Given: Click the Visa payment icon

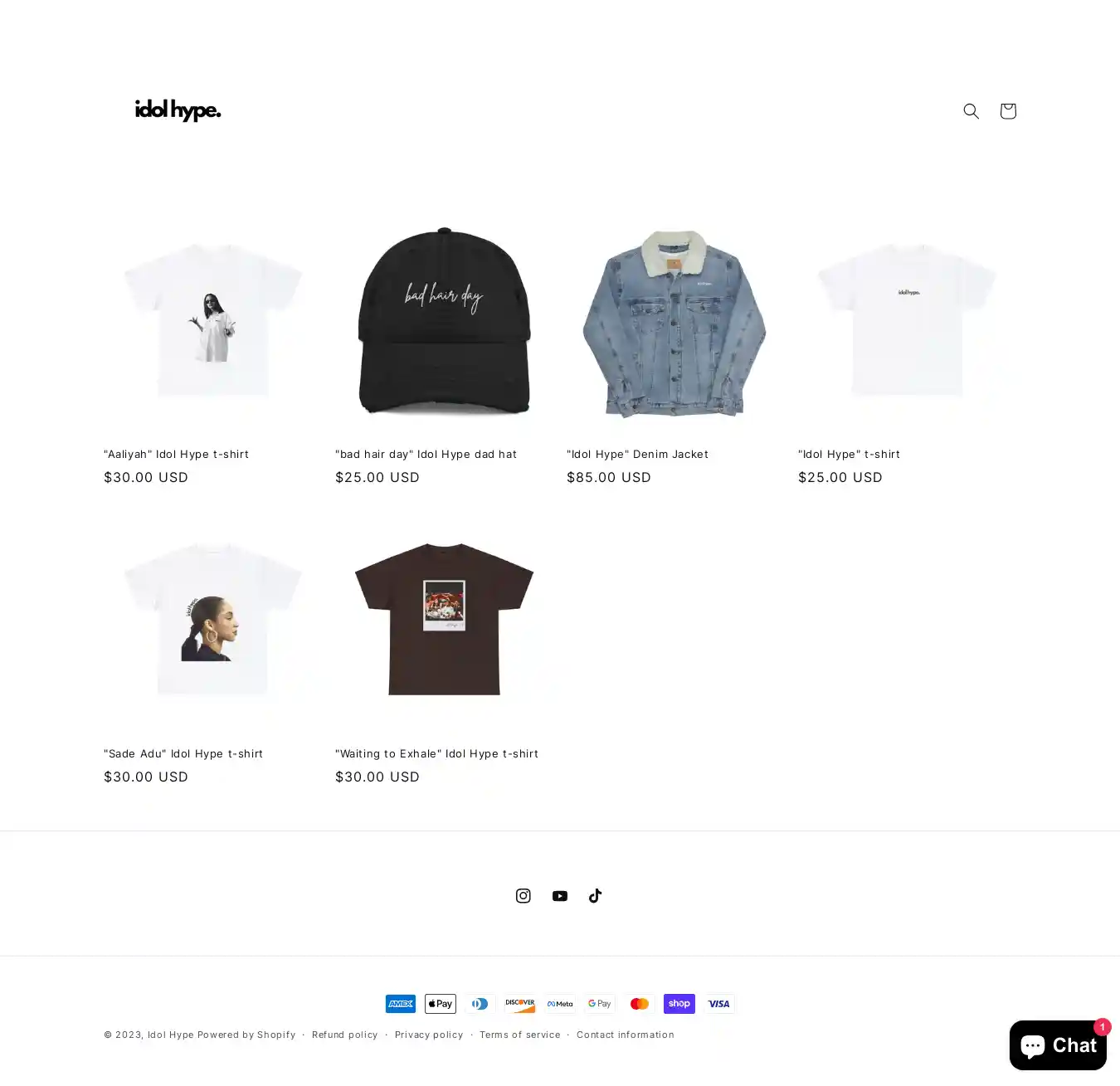Looking at the screenshot, I should click(x=718, y=1004).
